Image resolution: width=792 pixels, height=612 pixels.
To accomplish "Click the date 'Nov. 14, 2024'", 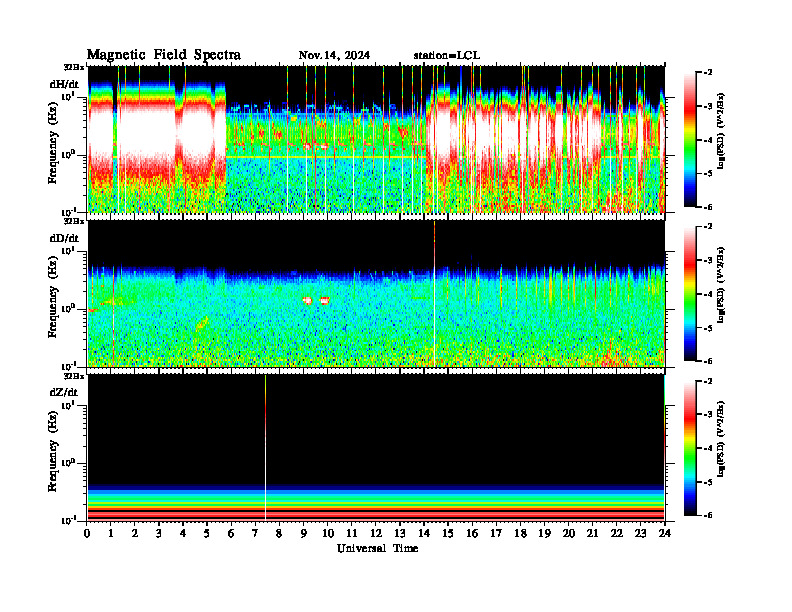I will (334, 55).
